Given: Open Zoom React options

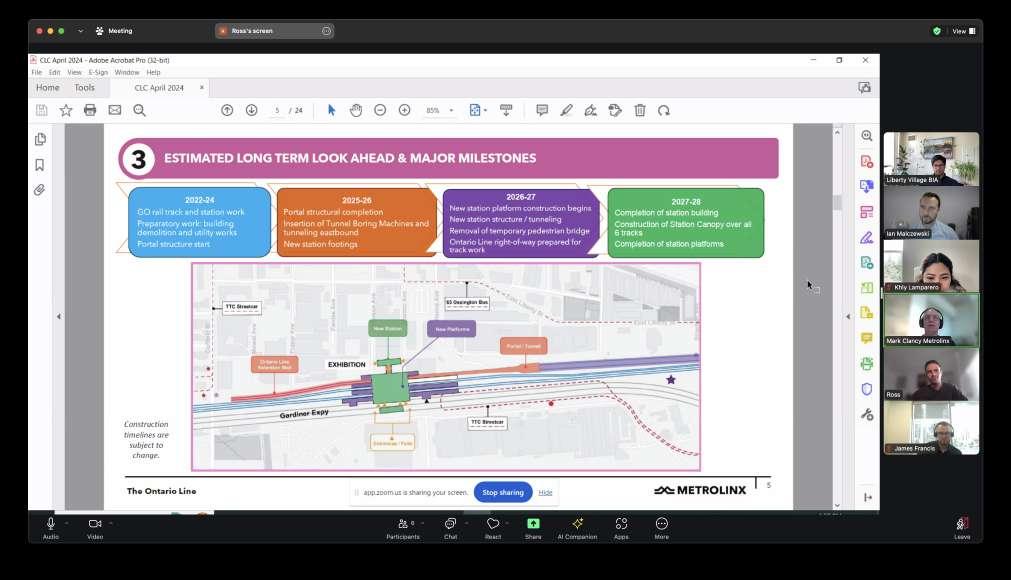Looking at the screenshot, I should pos(493,528).
